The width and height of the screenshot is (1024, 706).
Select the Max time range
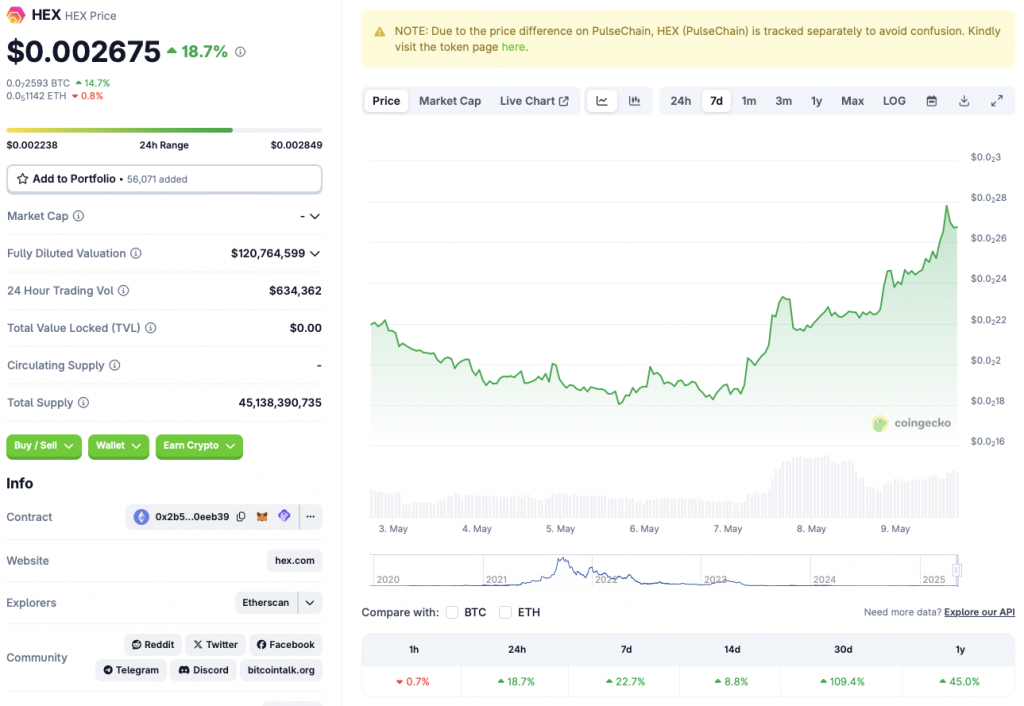click(852, 101)
